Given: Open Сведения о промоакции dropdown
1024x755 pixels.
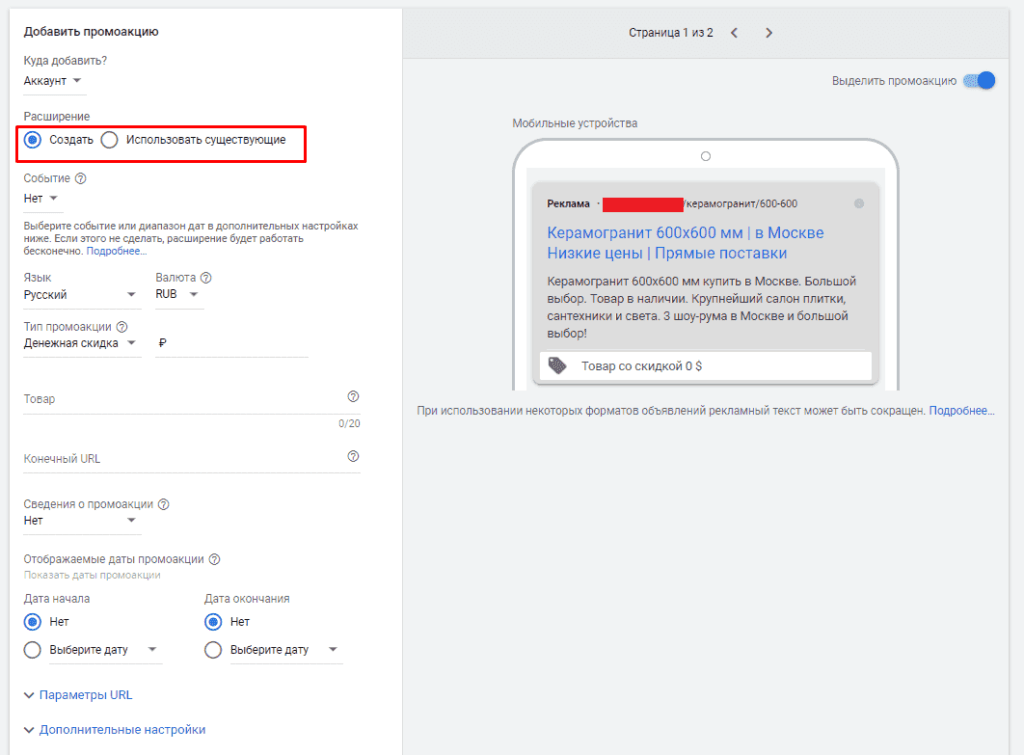Looking at the screenshot, I should 80,521.
